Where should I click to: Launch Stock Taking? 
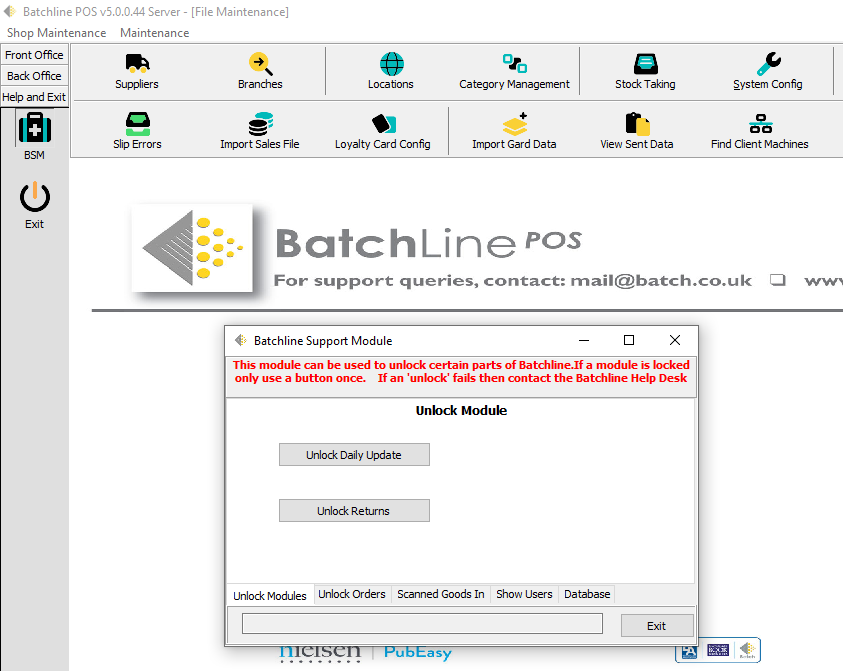tap(645, 71)
